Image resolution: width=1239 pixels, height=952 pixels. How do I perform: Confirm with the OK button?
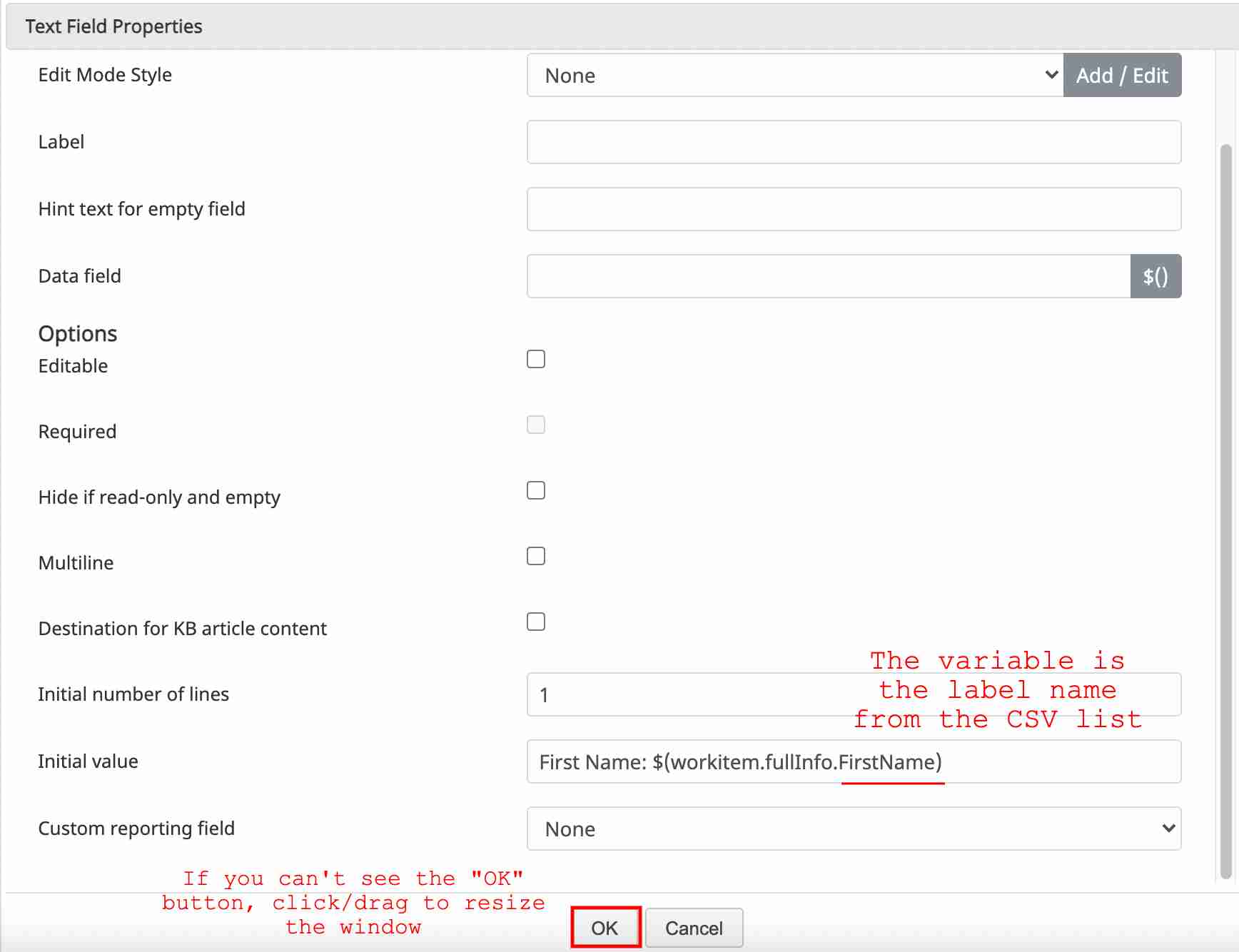pyautogui.click(x=605, y=928)
